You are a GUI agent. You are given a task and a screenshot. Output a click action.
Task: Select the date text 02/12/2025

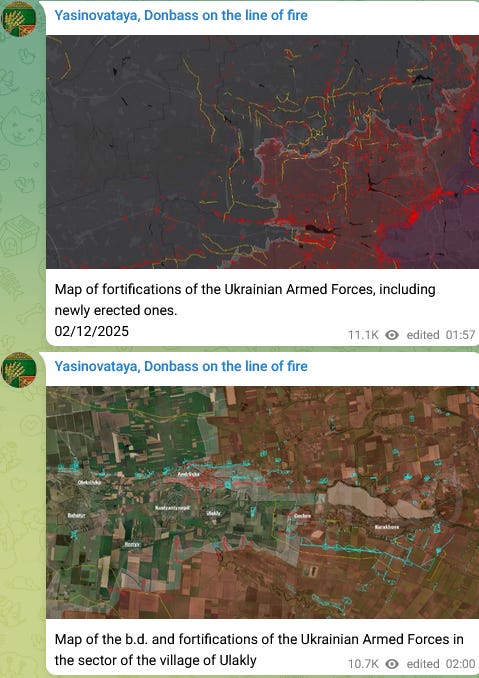[92, 331]
